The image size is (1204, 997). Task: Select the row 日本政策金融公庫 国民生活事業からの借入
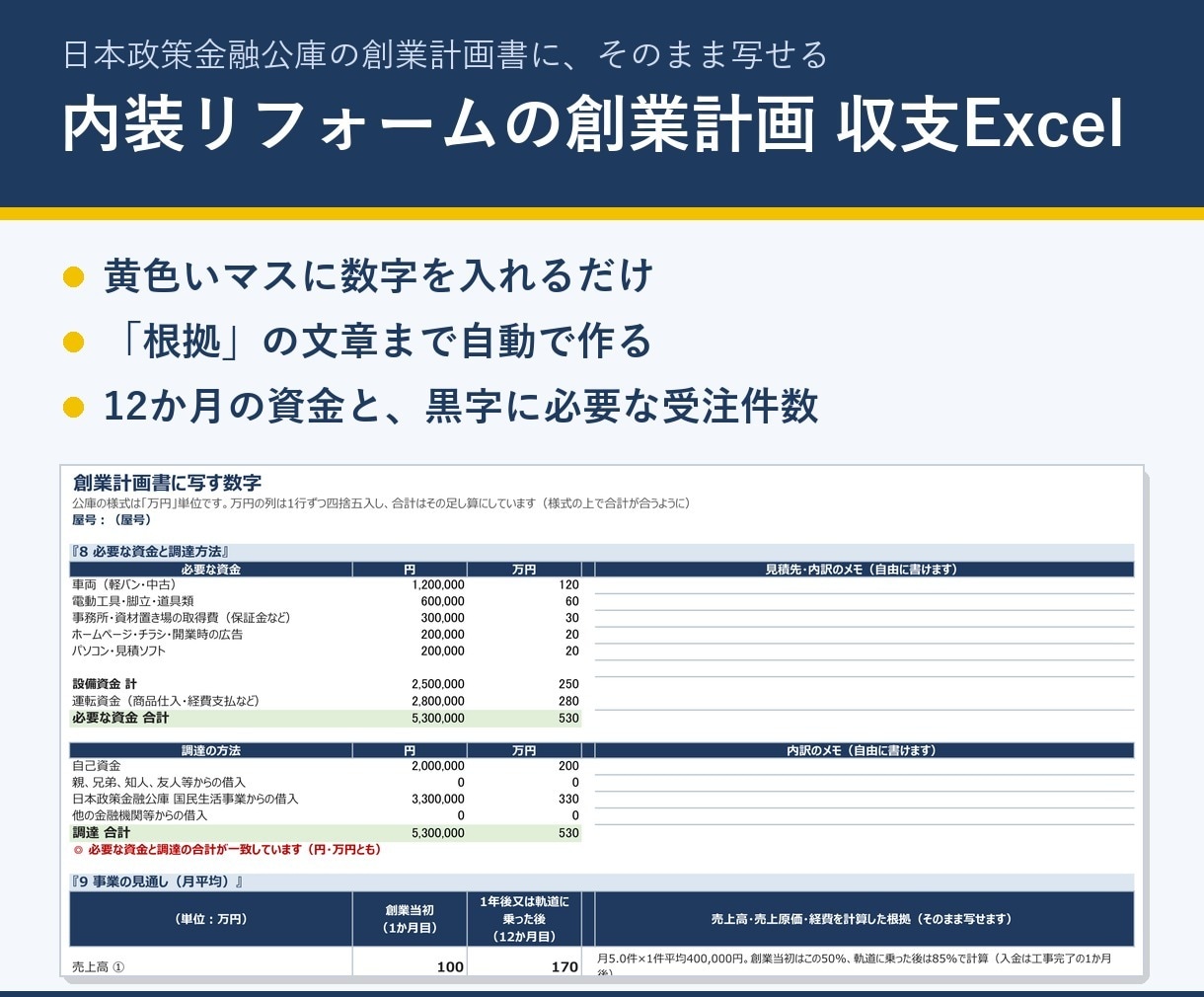pos(186,800)
